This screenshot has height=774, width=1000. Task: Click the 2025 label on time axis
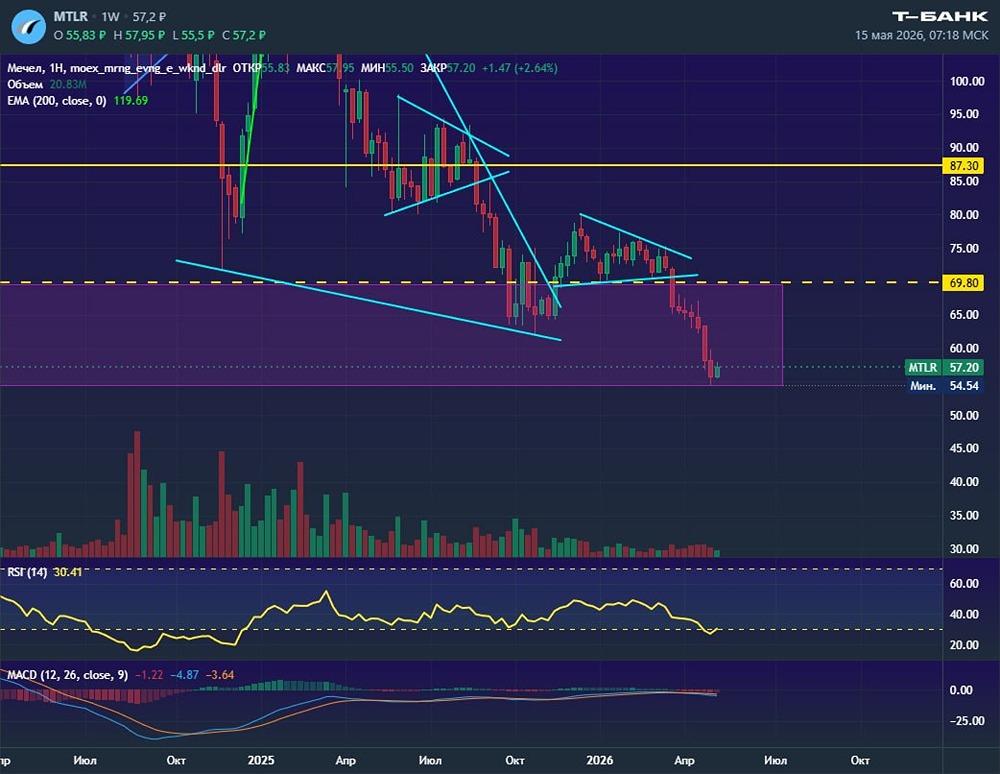pos(261,760)
